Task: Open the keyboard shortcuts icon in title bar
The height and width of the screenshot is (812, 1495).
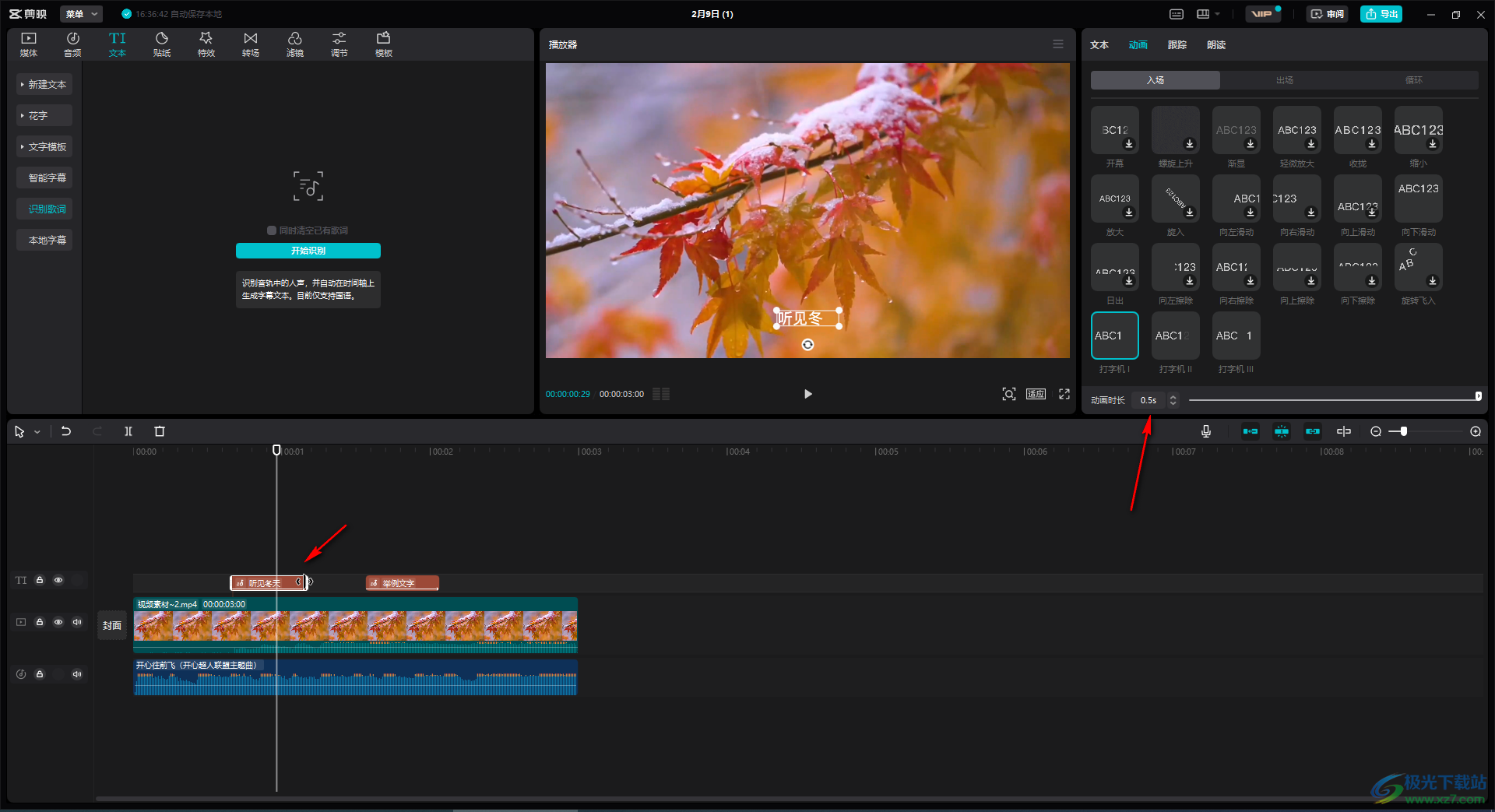Action: [1177, 14]
